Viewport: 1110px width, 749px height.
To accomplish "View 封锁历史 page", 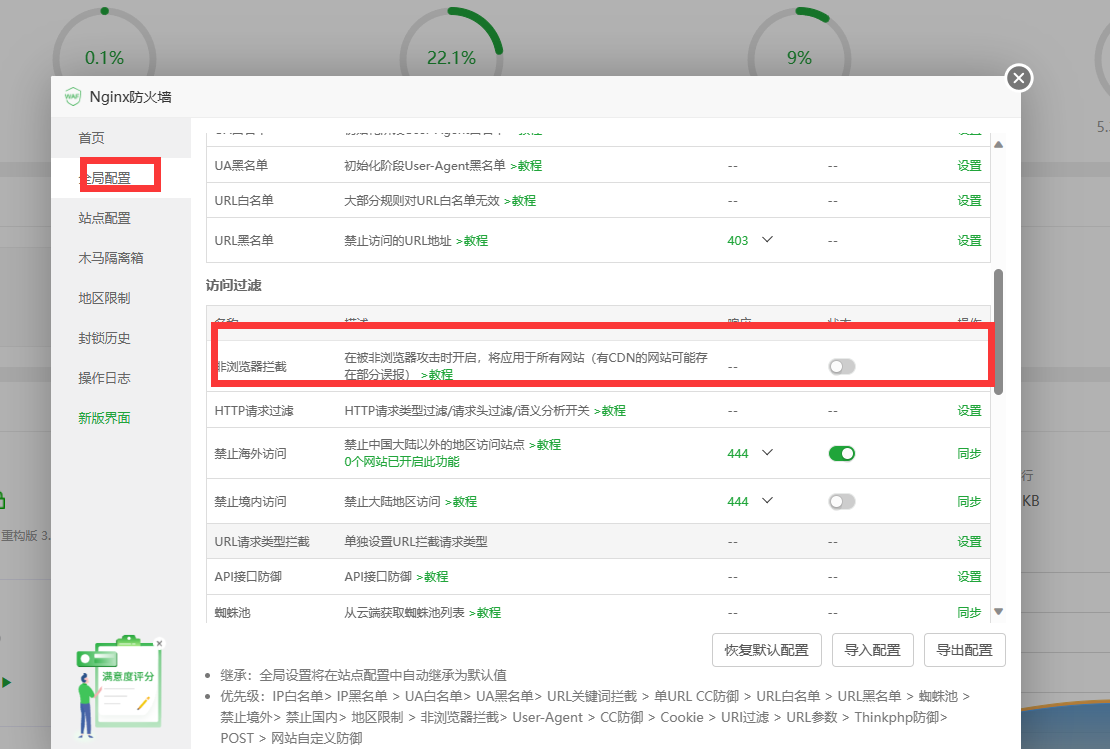I will [105, 338].
